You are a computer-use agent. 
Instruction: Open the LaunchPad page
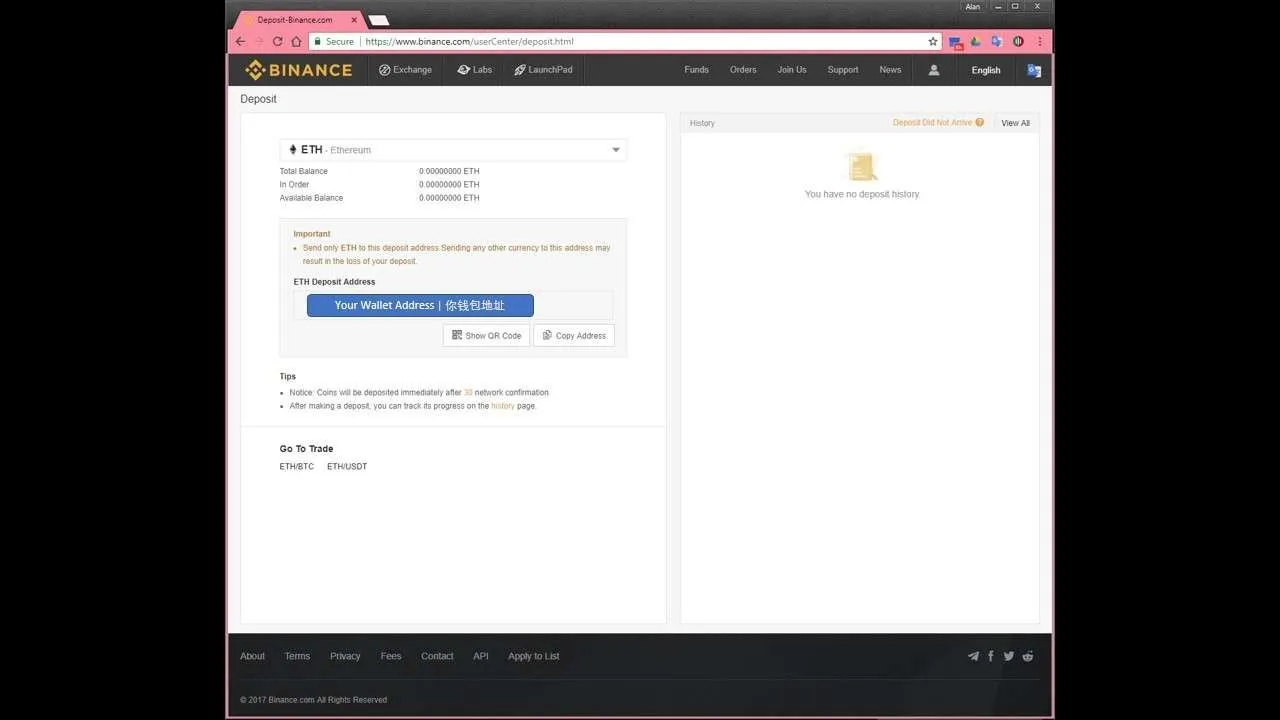point(543,70)
